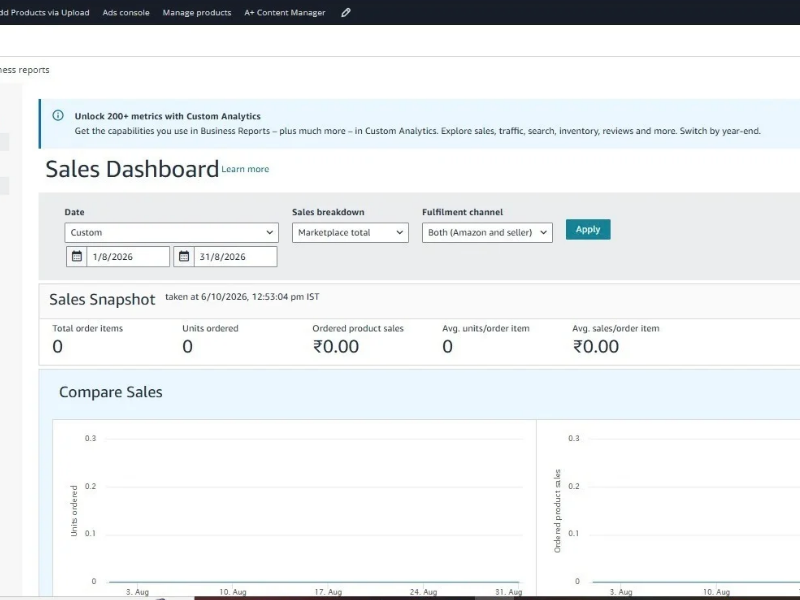Open A+ Content Manager

click(x=285, y=13)
